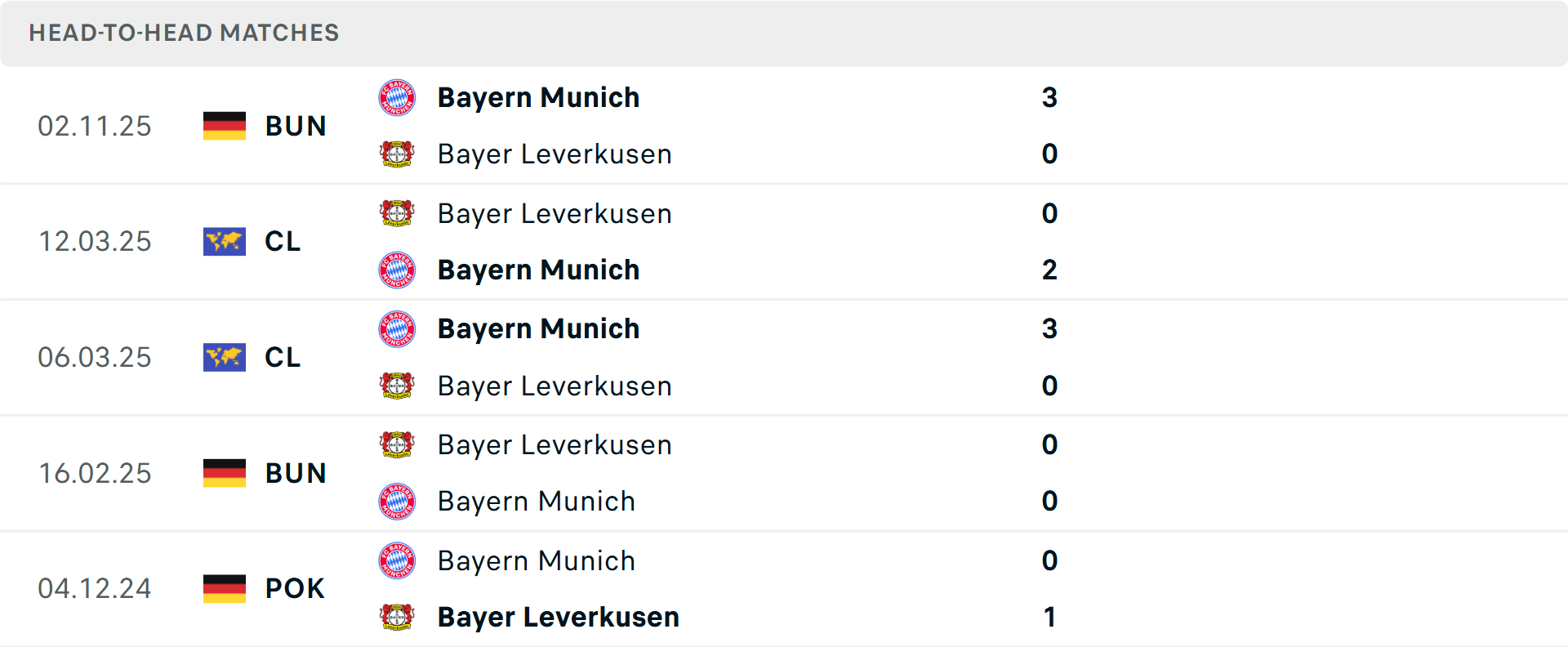The height and width of the screenshot is (647, 1568).
Task: Click the score 3 in the 02.11.25 match
Action: coord(1050,97)
